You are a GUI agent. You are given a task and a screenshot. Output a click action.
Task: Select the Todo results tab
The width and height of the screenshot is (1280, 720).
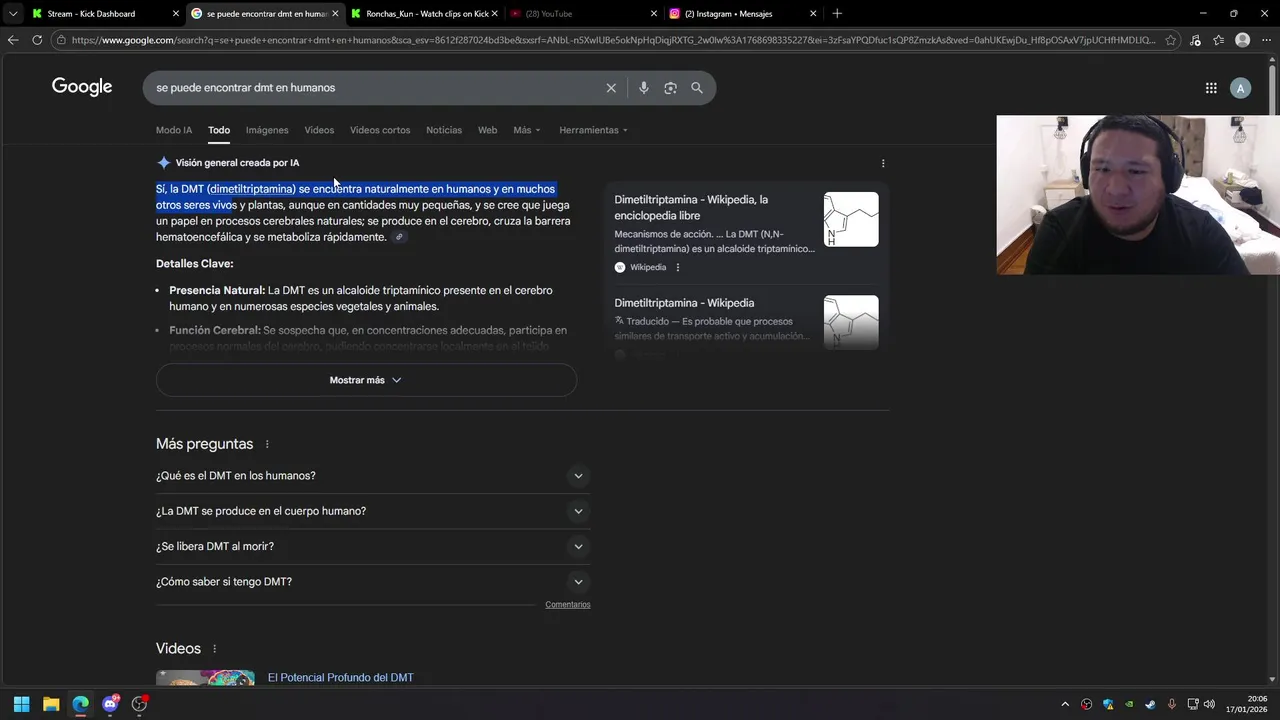point(219,130)
